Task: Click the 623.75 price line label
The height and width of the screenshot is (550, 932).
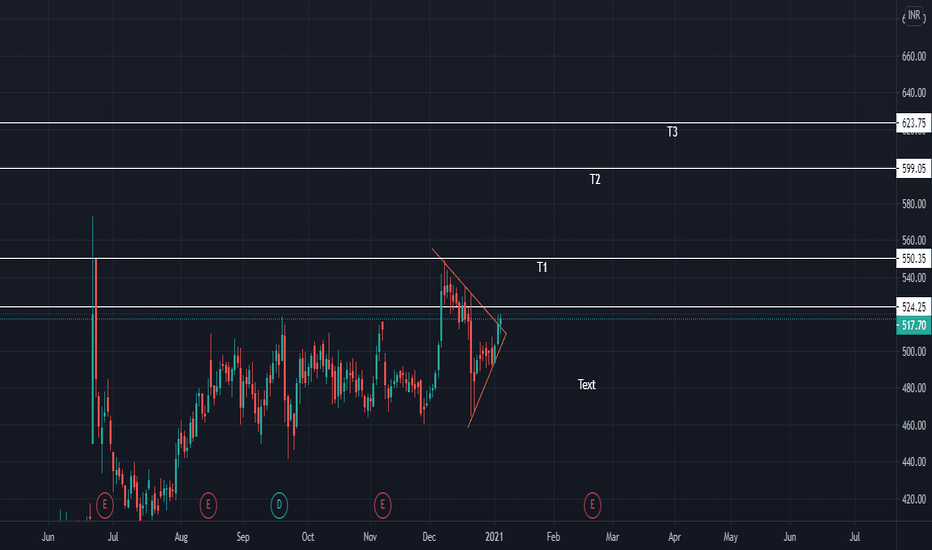Action: 914,123
